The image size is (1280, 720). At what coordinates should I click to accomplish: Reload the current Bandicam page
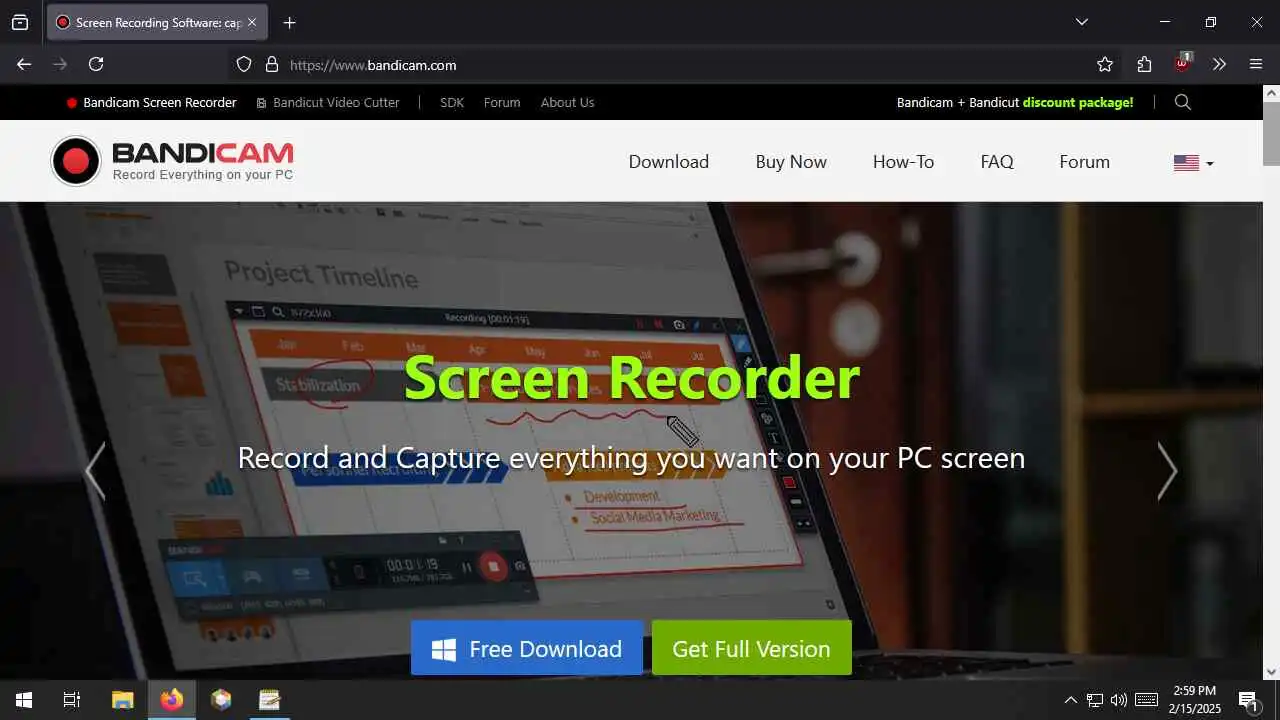(96, 64)
